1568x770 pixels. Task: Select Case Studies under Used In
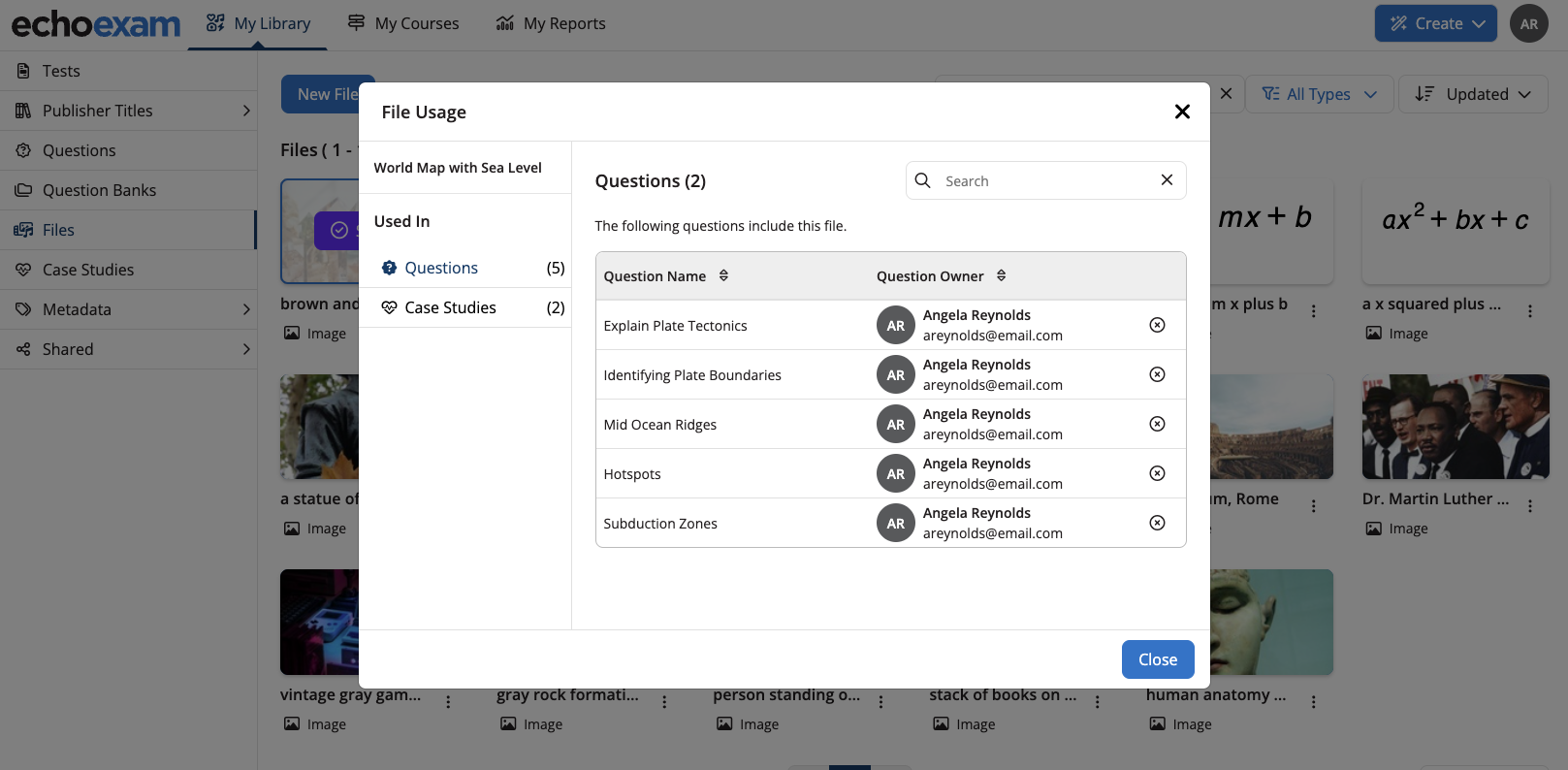pos(465,307)
